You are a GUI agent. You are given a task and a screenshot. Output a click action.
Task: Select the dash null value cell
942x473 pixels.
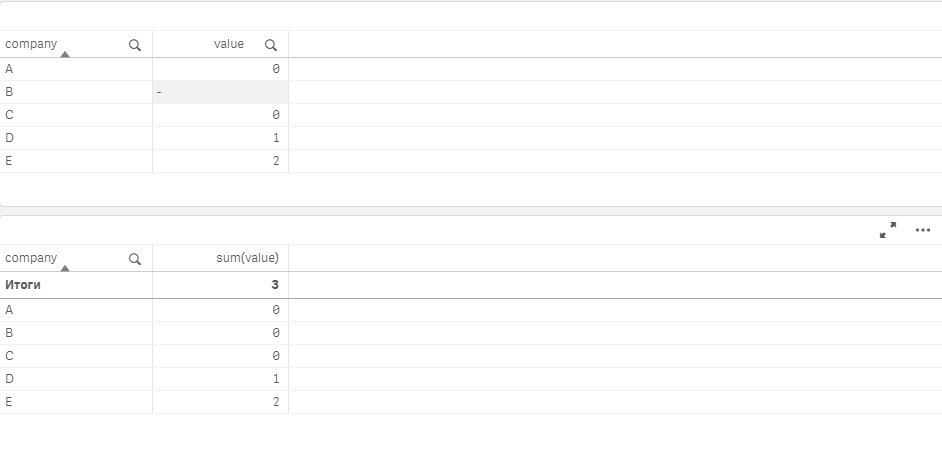[x=220, y=92]
